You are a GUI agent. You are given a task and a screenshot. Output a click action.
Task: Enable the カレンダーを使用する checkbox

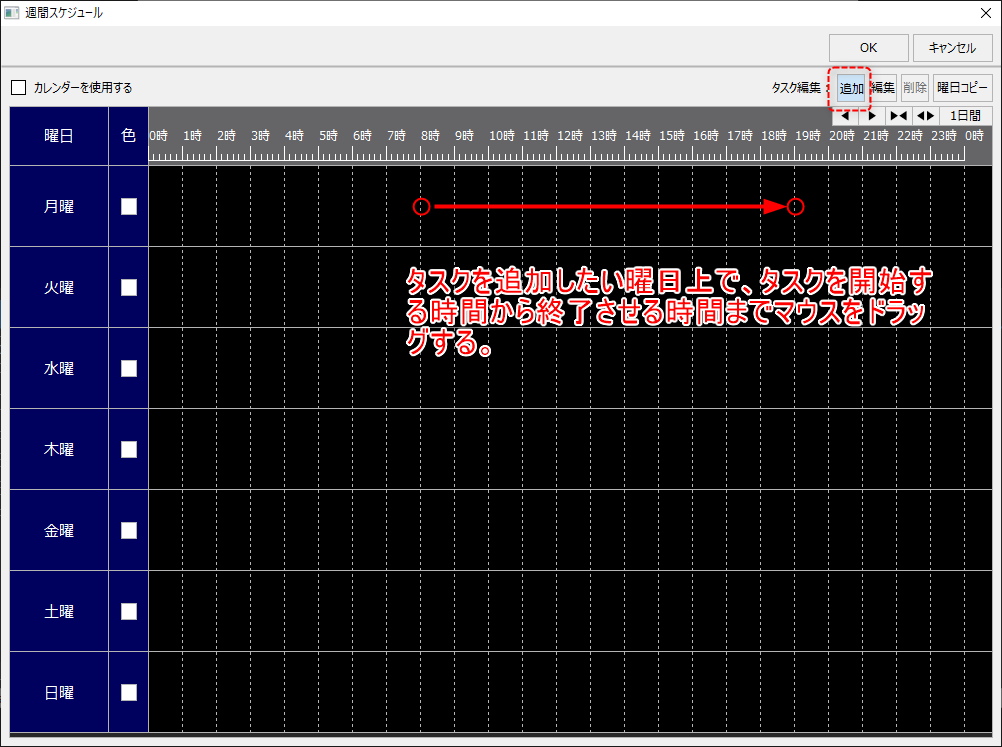point(18,87)
